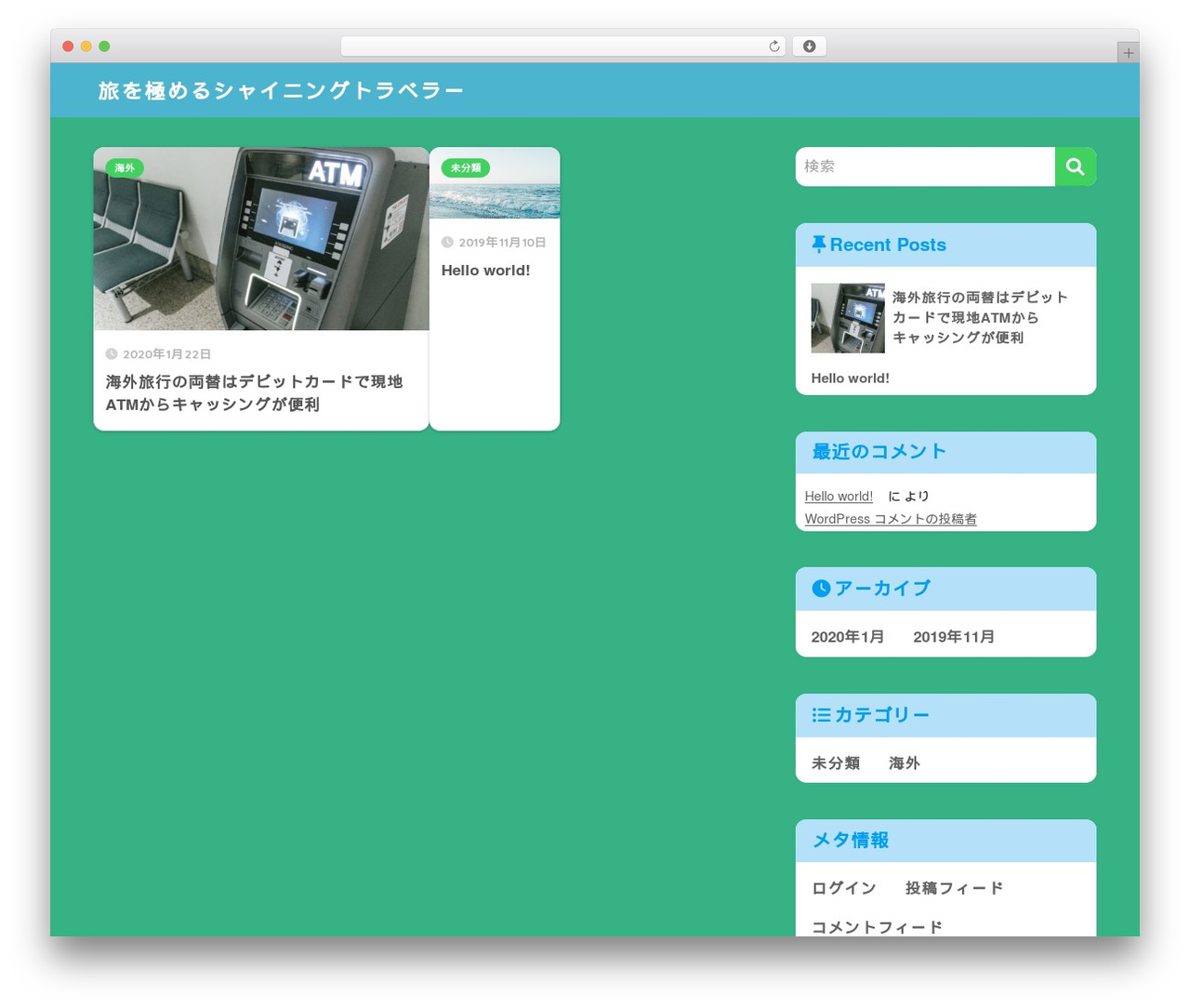The image size is (1190, 1008).
Task: Click the 最近のコメント widget heading
Action: click(879, 452)
